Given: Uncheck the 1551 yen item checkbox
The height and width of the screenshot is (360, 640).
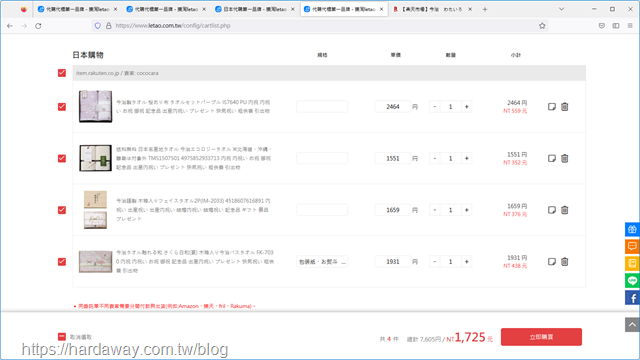Looking at the screenshot, I should 62,158.
